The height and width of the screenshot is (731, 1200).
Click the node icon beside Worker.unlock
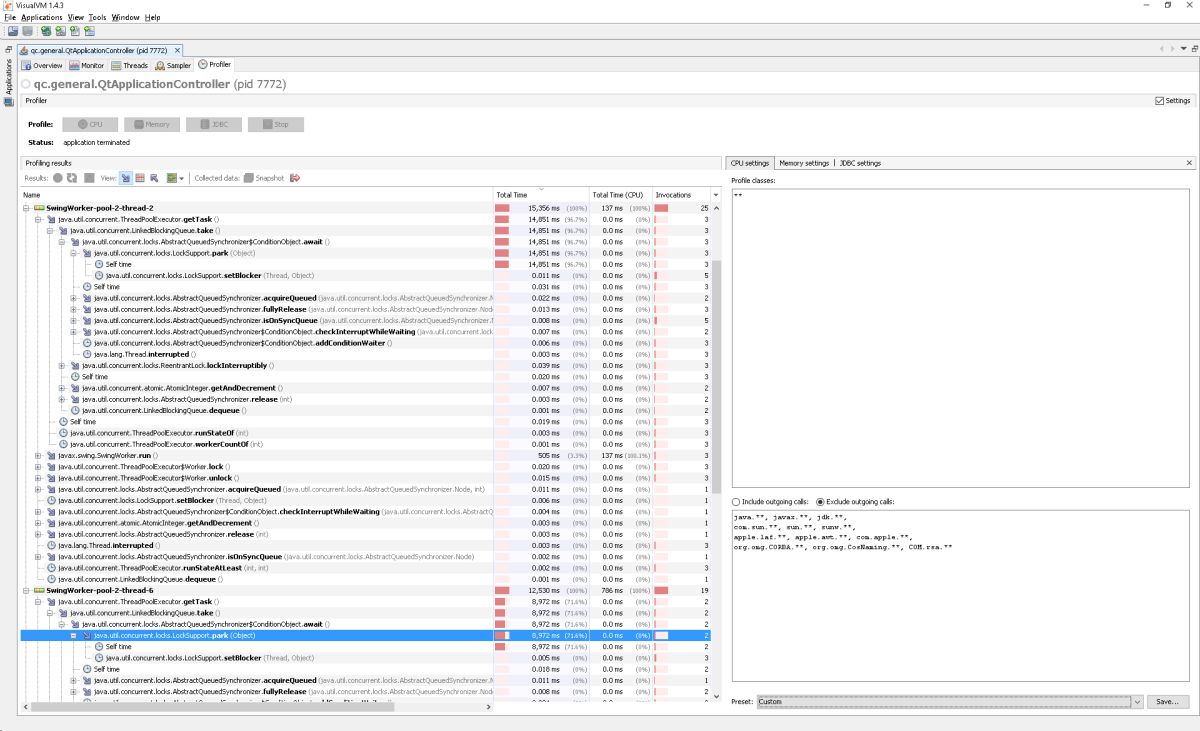click(51, 478)
